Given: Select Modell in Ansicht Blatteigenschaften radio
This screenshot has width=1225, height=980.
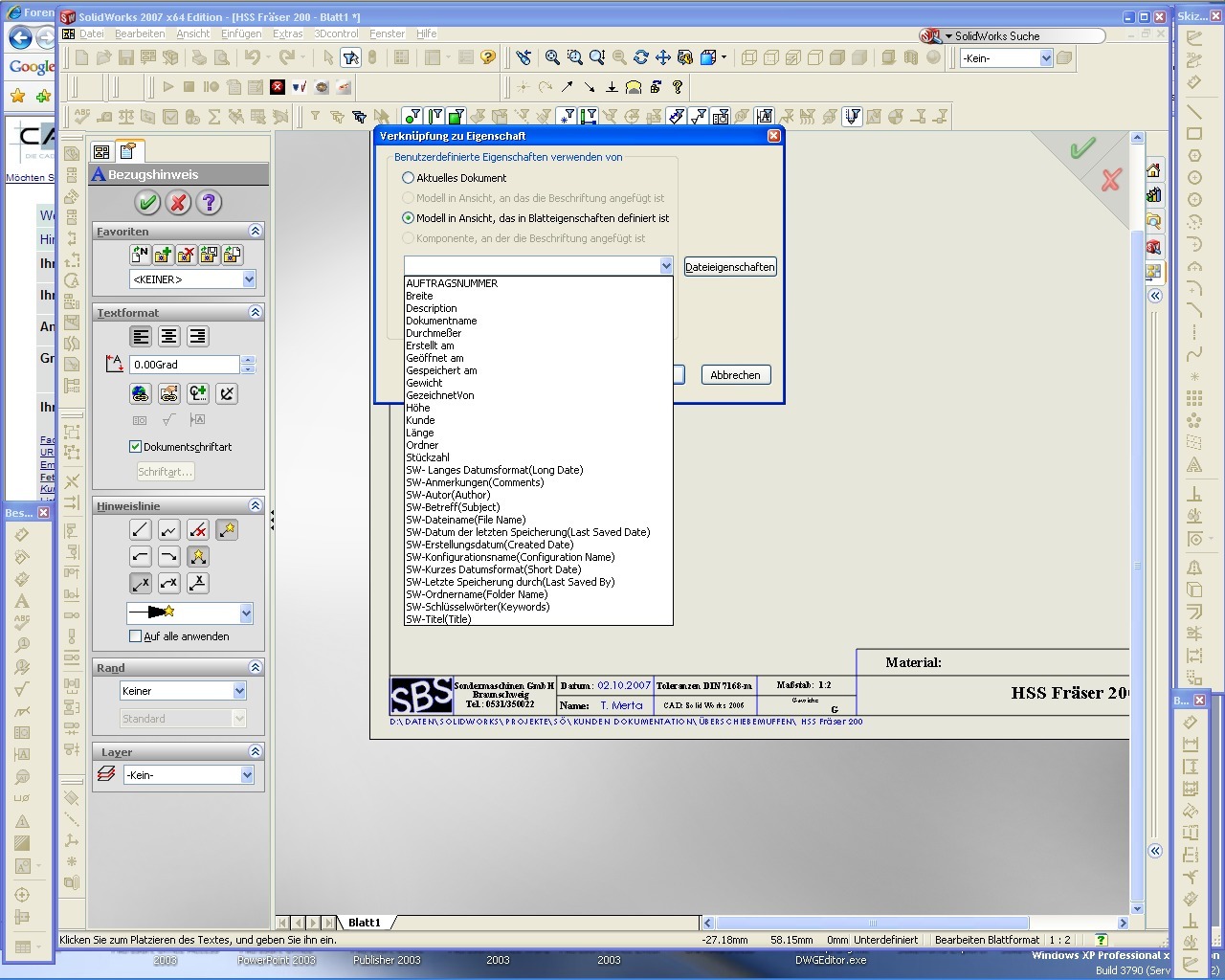Looking at the screenshot, I should click(x=409, y=218).
